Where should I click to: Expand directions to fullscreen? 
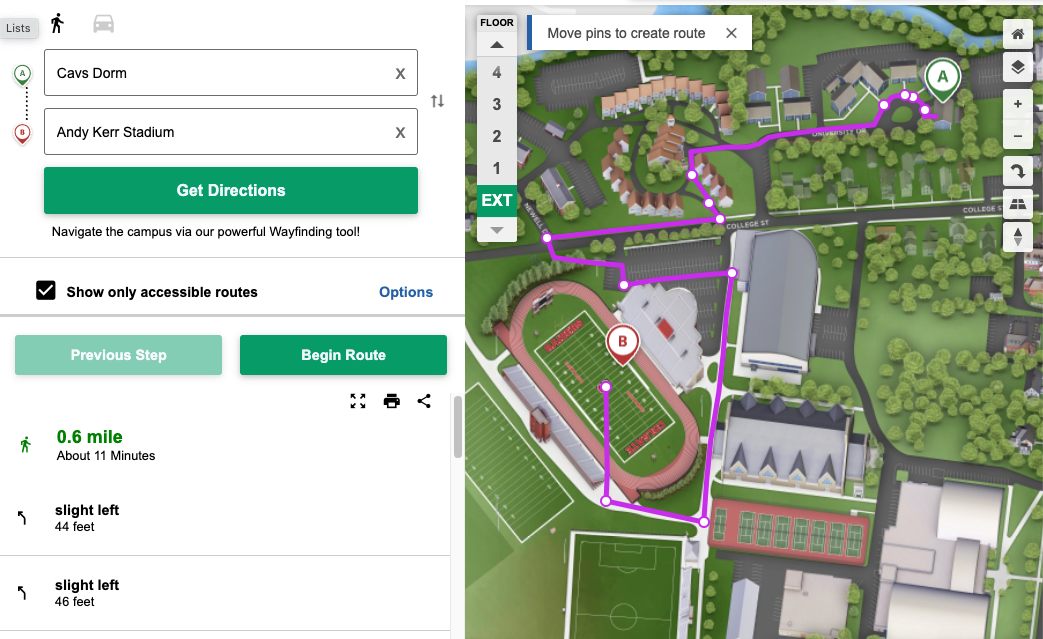tap(358, 401)
